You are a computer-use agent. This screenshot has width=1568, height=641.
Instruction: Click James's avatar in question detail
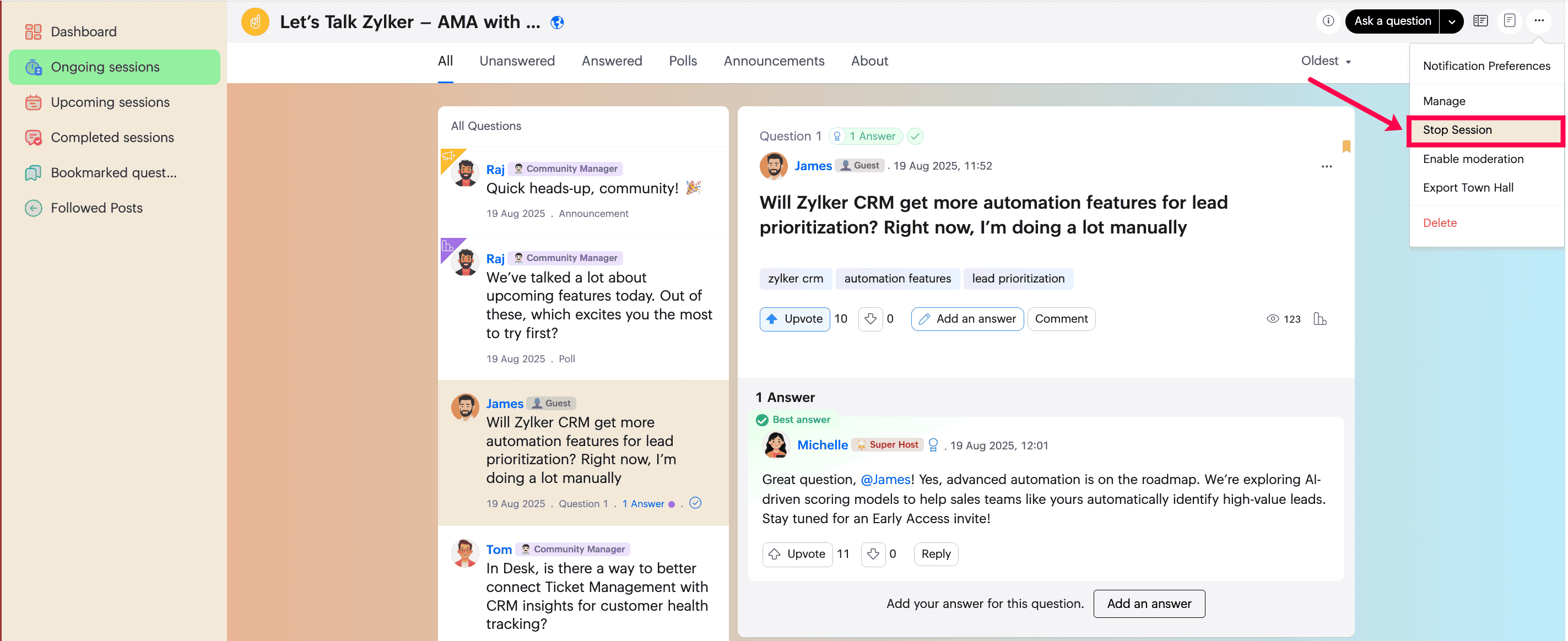click(x=774, y=165)
